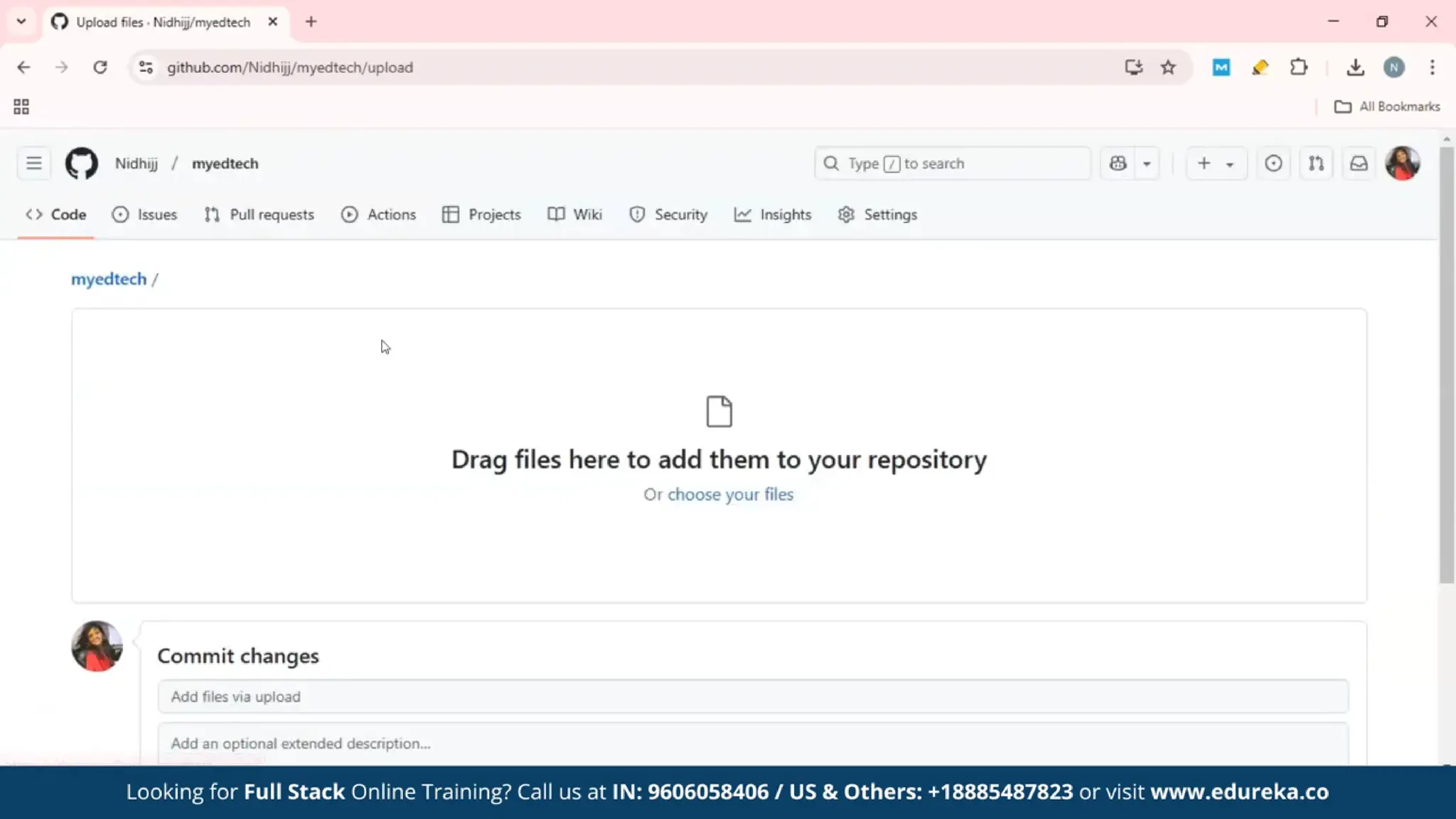Click the browser forward arrow
Viewport: 1456px width, 819px height.
pos(62,68)
